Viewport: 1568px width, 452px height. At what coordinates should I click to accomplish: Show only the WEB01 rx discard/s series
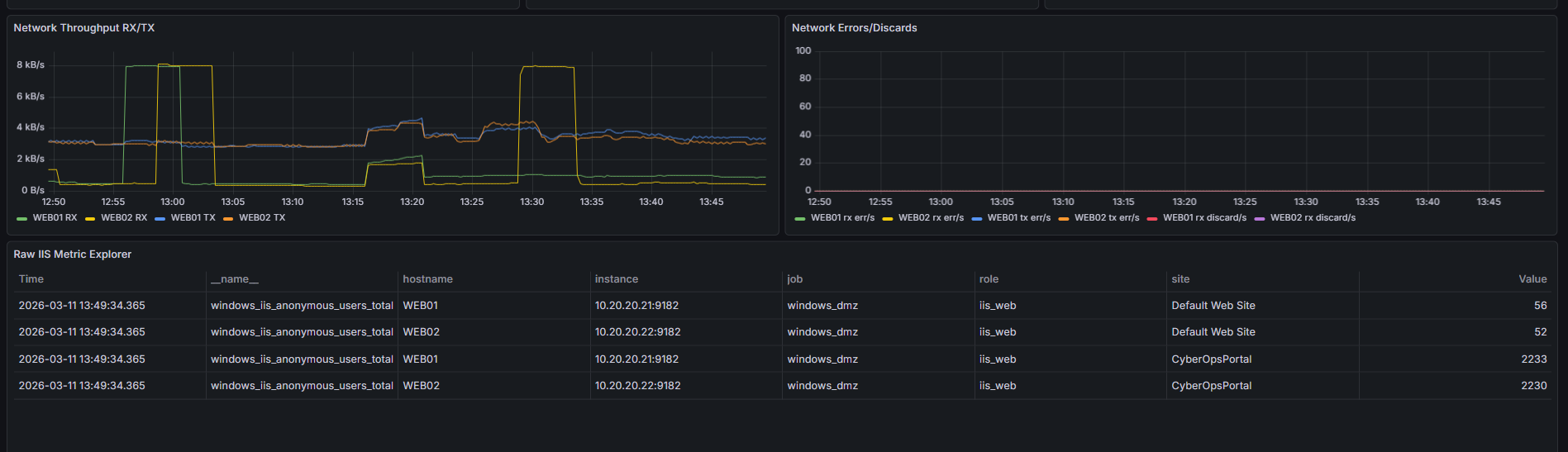(1204, 218)
